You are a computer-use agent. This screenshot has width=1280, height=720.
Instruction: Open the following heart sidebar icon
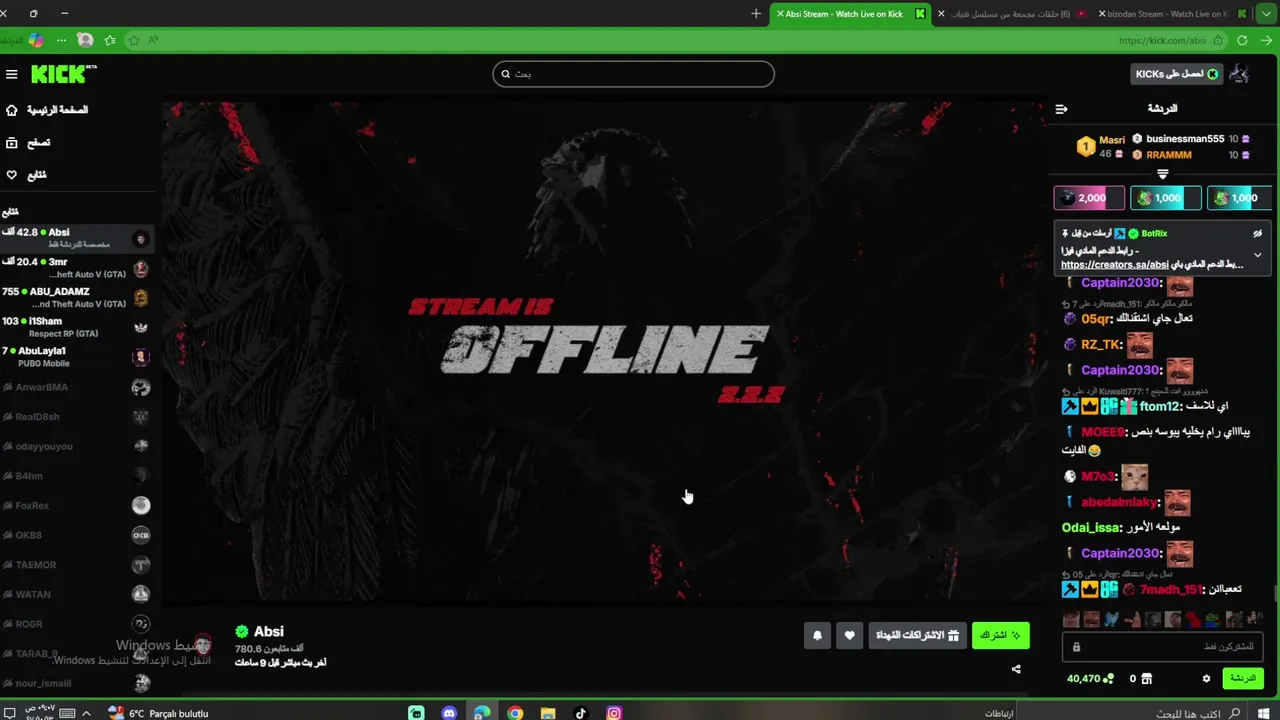[12, 175]
